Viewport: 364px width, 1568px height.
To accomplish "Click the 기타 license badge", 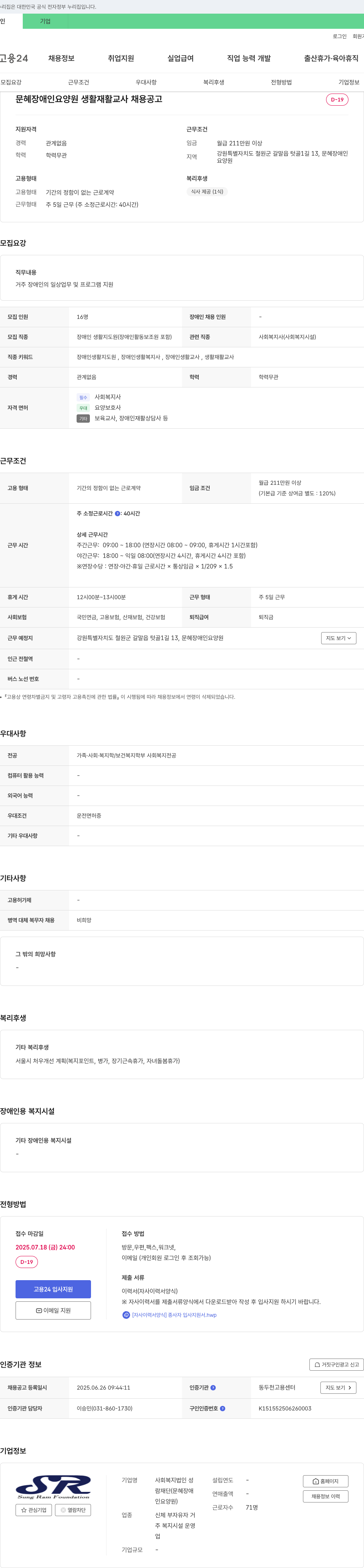I will 83,419.
